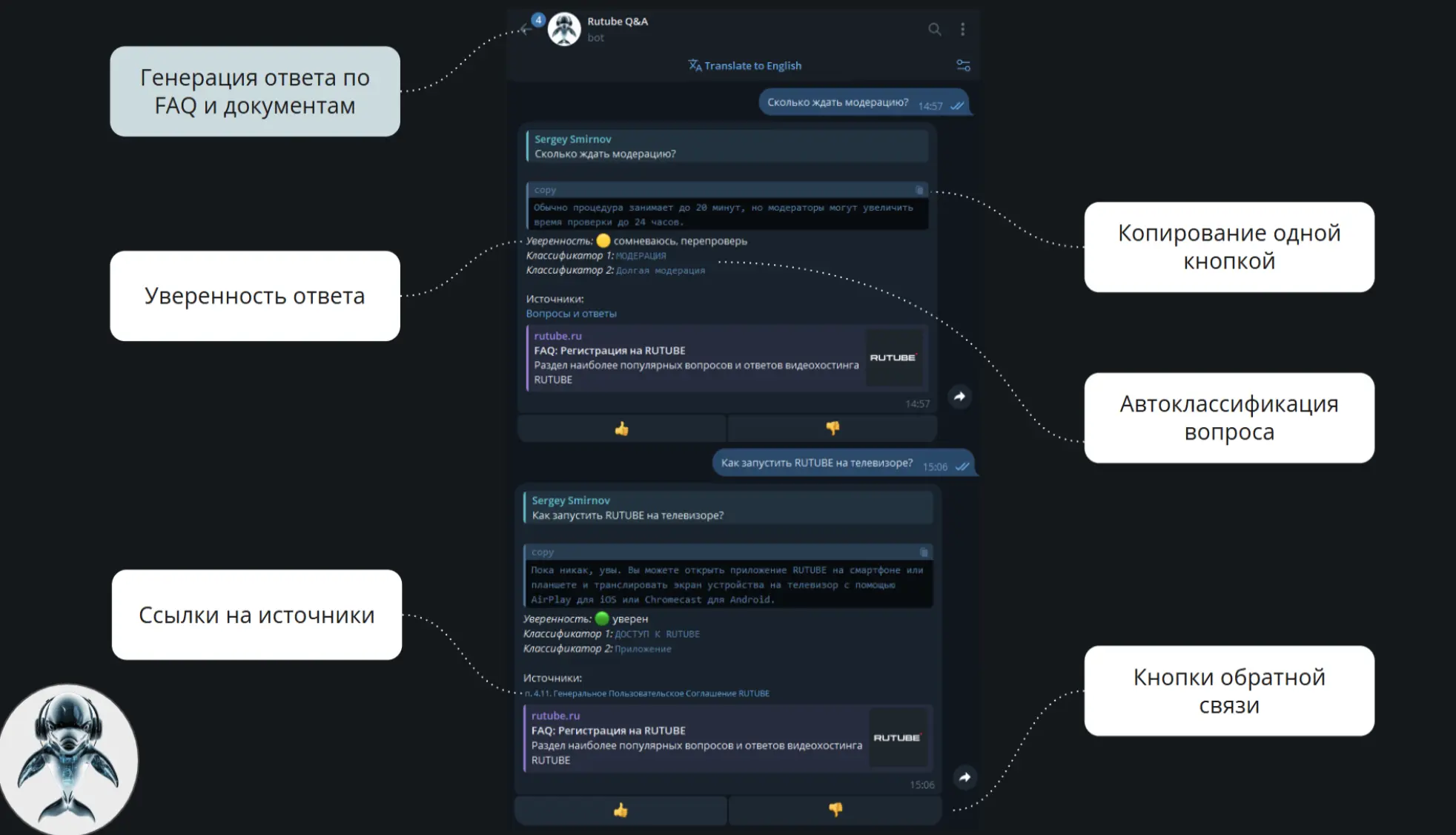1456x835 pixels.
Task: Click RUTUBE logo thumbnail in first preview
Action: tap(893, 358)
